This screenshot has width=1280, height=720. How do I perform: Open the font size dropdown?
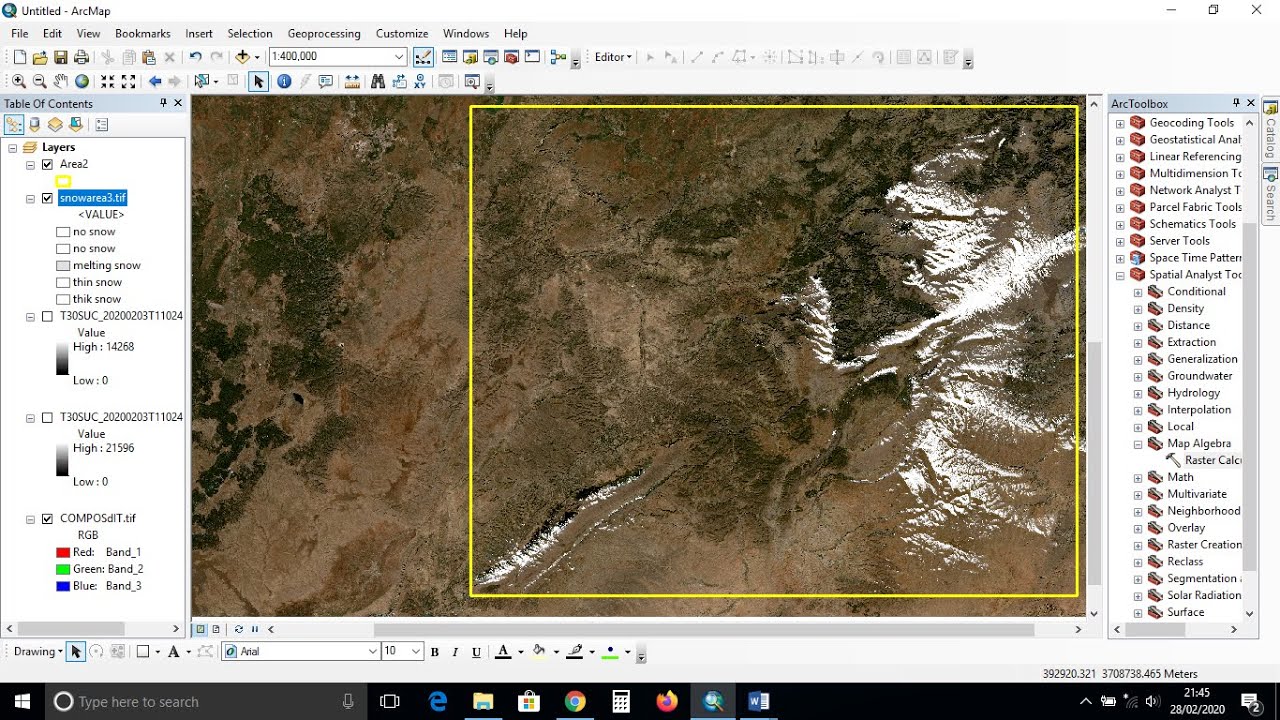tap(416, 652)
